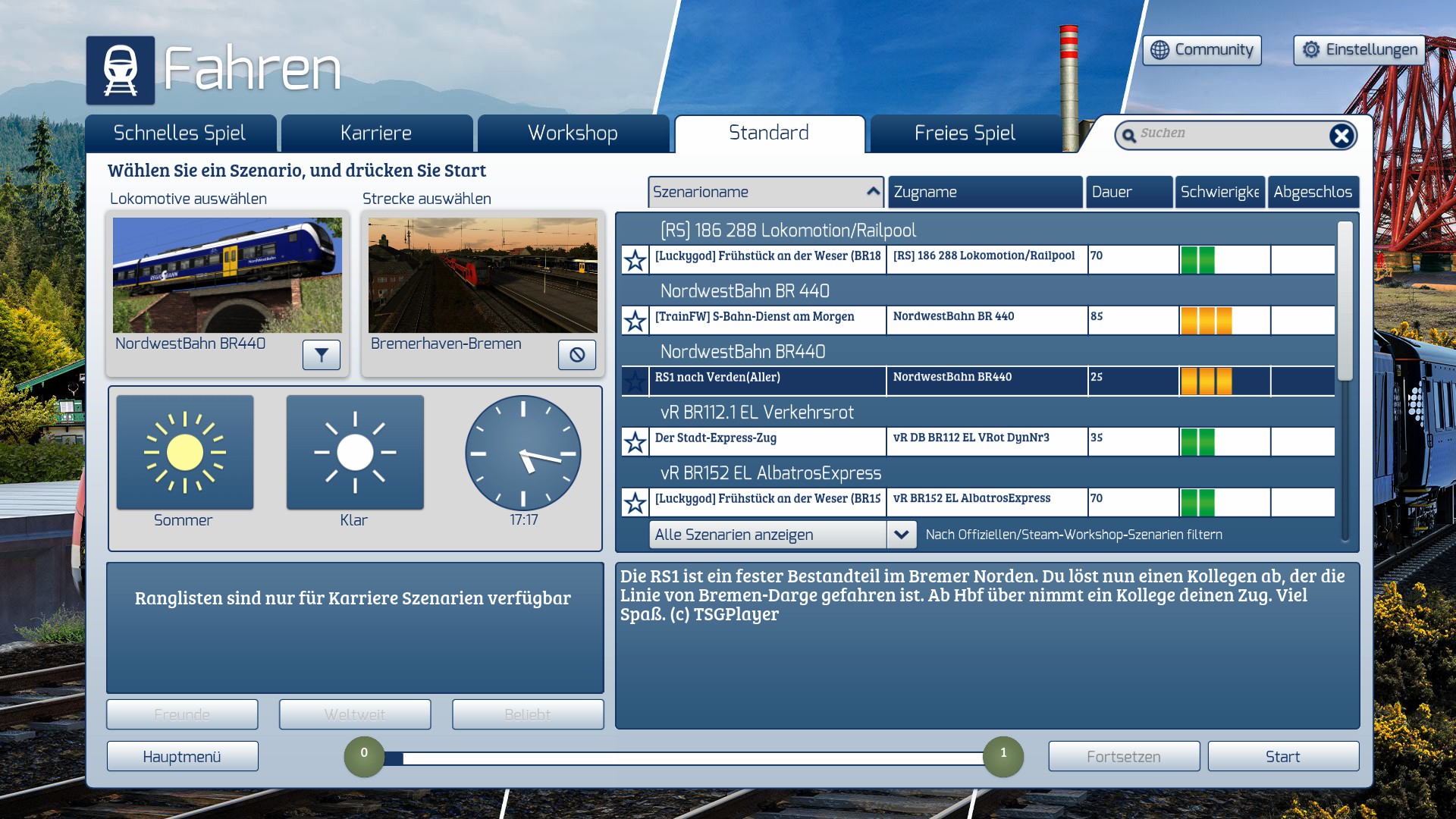Expand the Alle Szenarien anzeigen dropdown
This screenshot has height=819, width=1456.
coord(901,535)
